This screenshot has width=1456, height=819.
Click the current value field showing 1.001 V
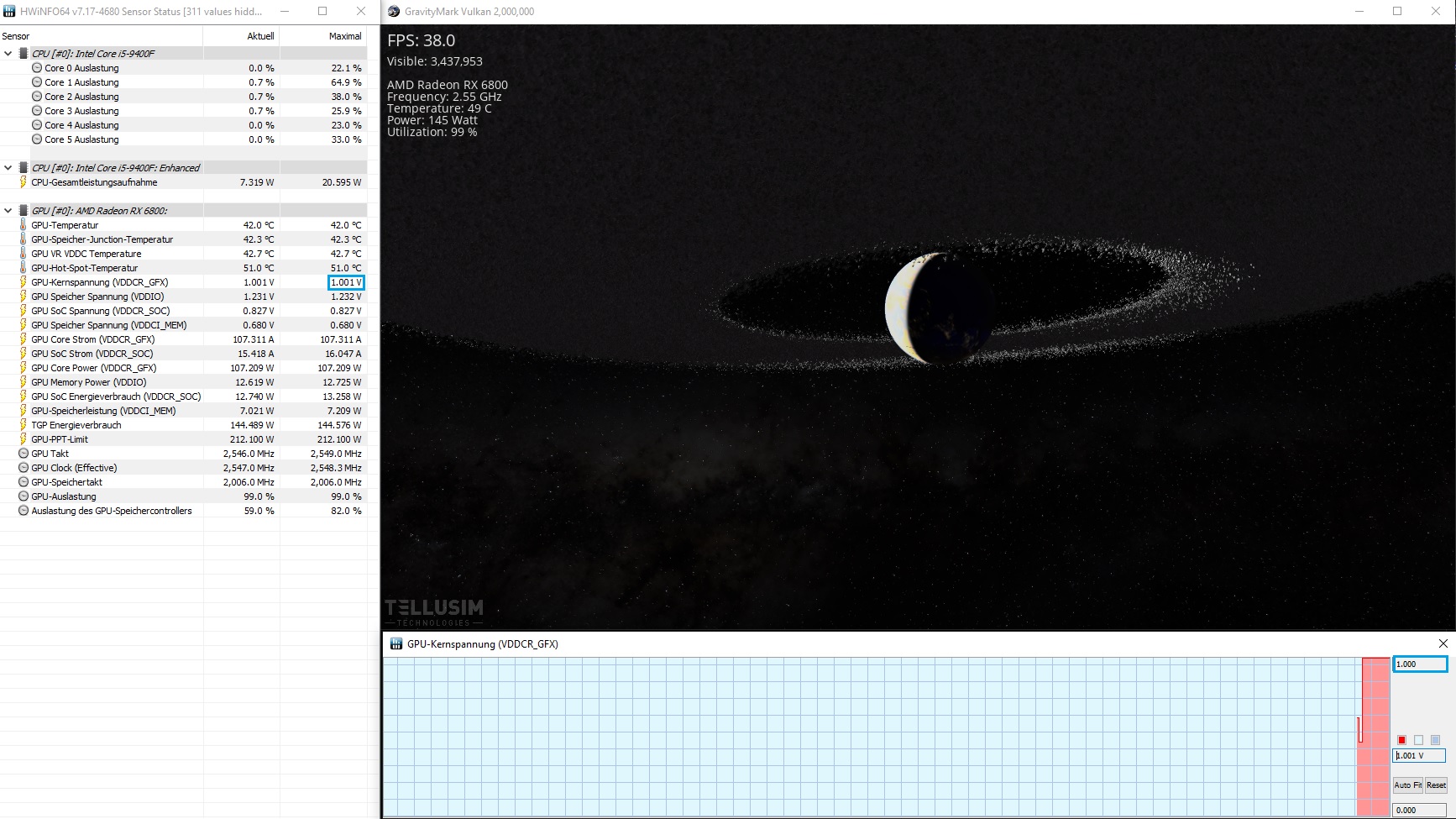[x=1420, y=756]
